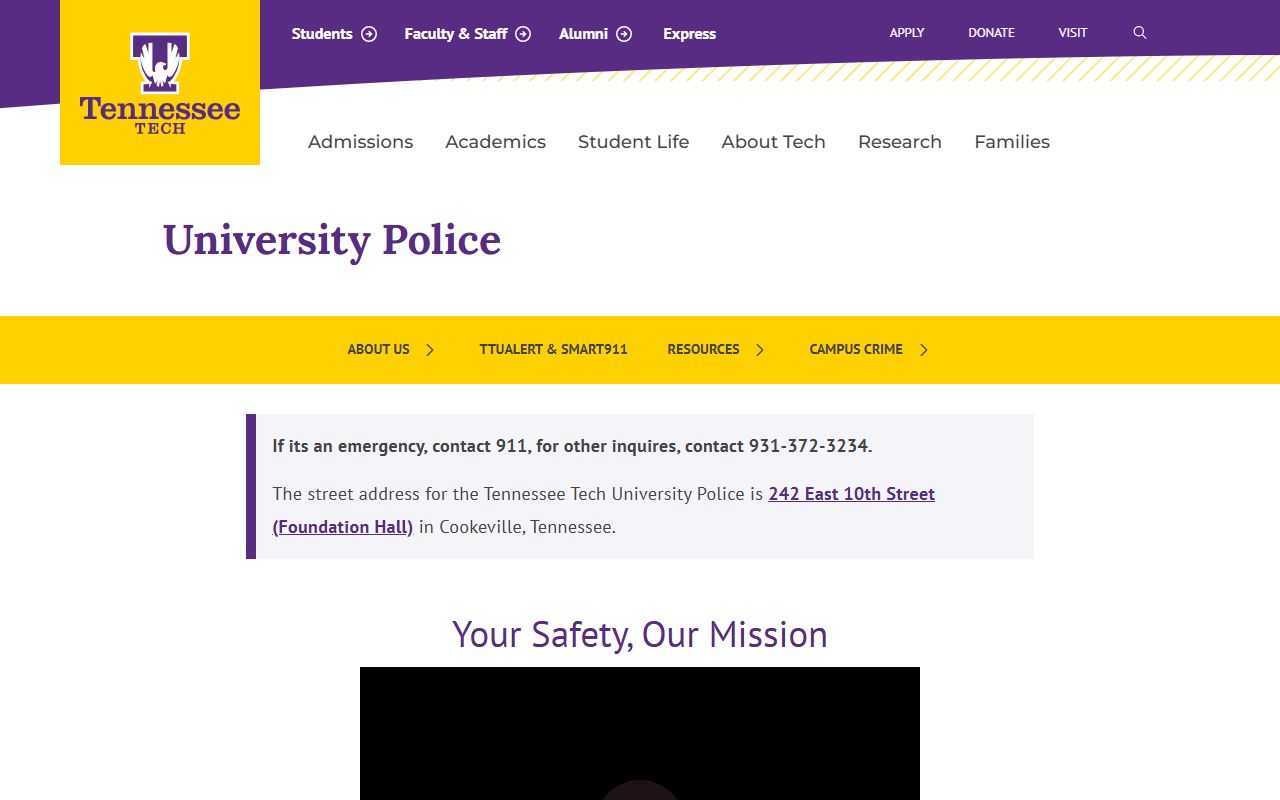Image resolution: width=1280 pixels, height=800 pixels.
Task: Click the Tennessee Tech logo
Action: (160, 83)
